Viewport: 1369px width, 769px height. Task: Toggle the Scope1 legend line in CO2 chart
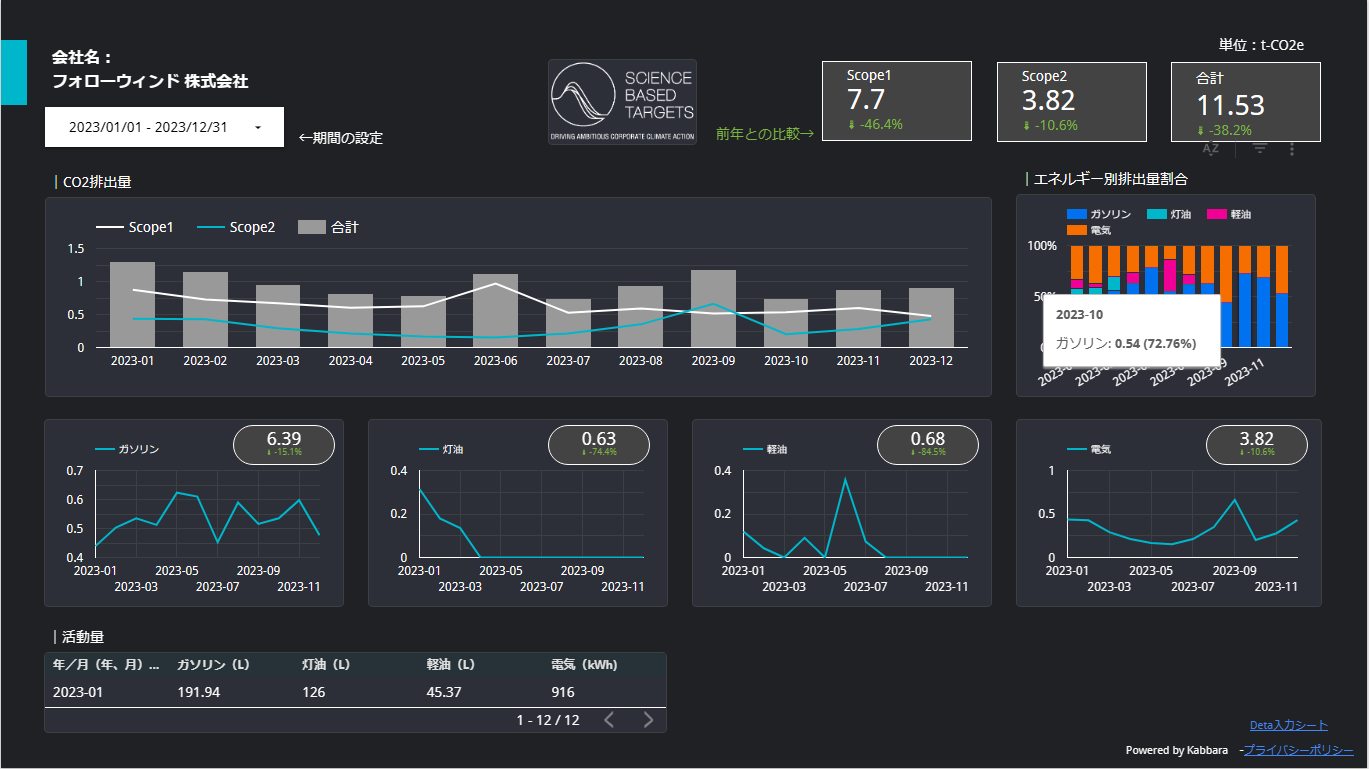[134, 227]
